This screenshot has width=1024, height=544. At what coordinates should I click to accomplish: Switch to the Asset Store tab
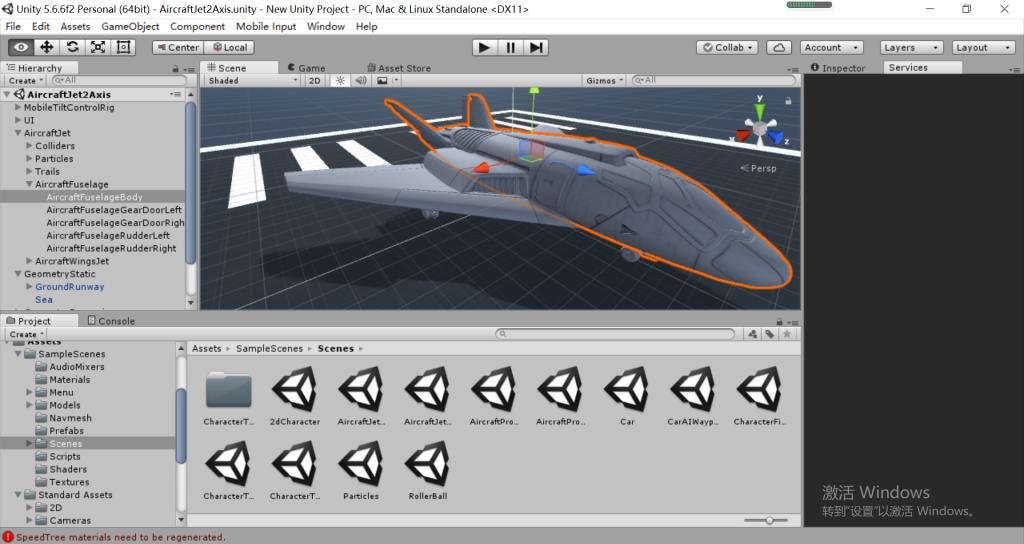tap(398, 67)
